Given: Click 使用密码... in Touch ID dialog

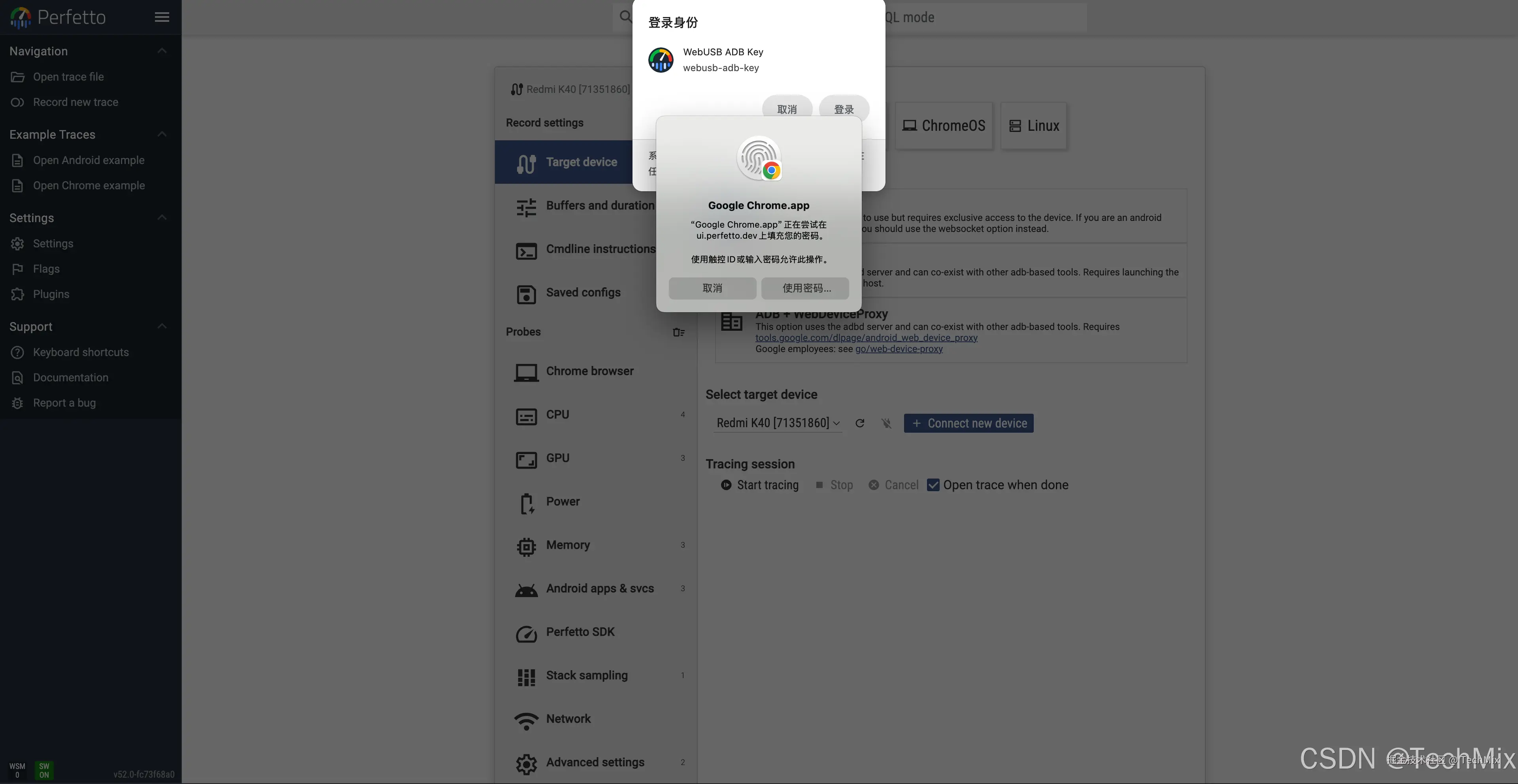Looking at the screenshot, I should [805, 288].
